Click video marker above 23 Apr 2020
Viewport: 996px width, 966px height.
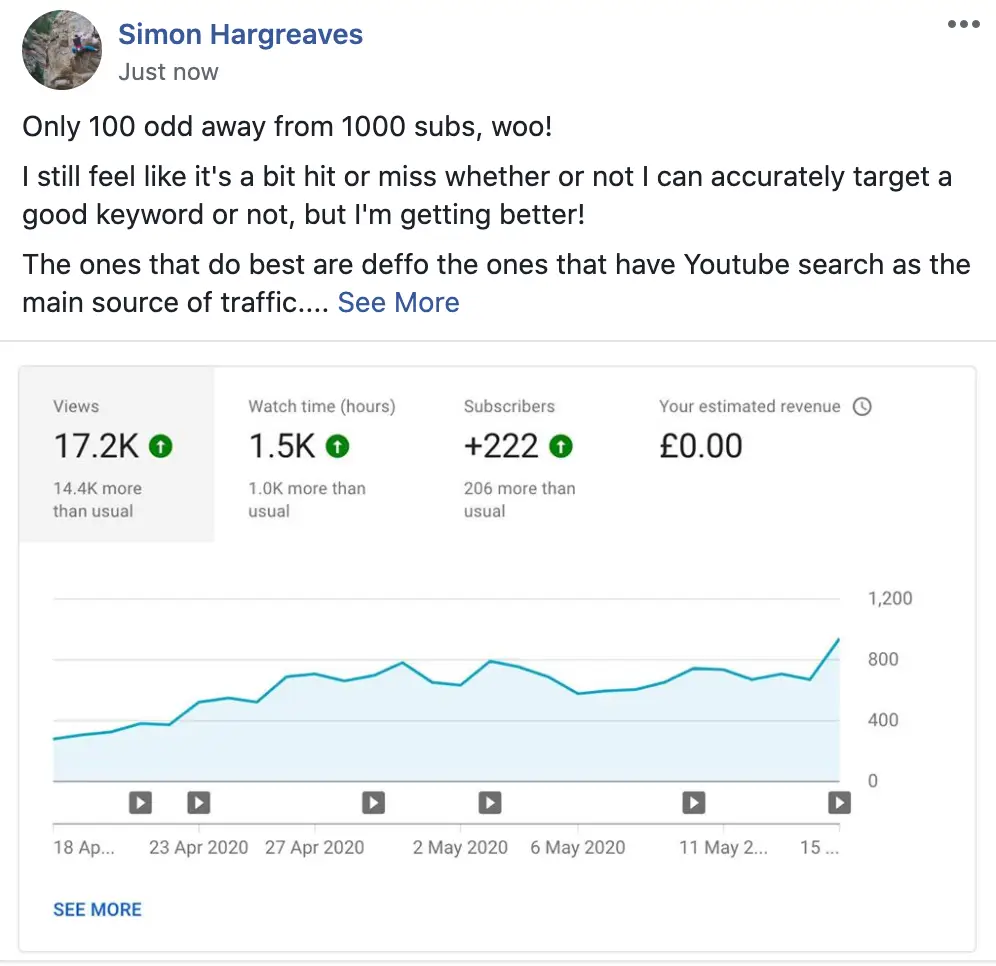199,802
